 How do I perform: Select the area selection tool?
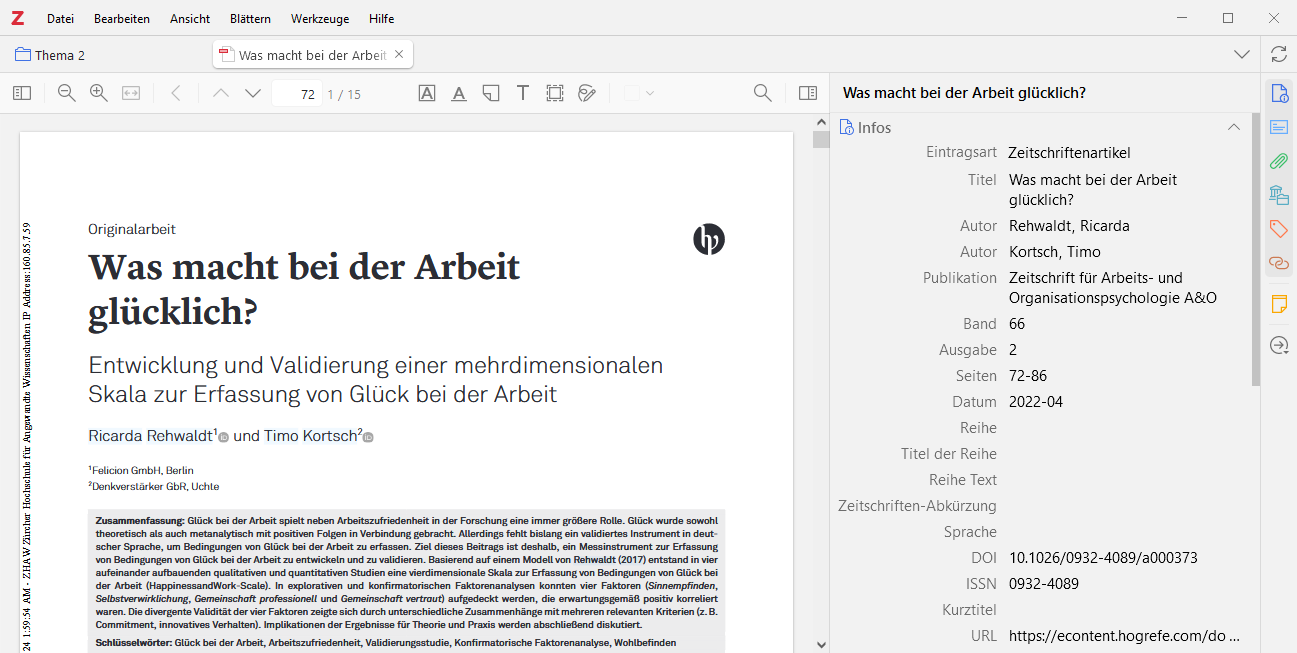[555, 93]
